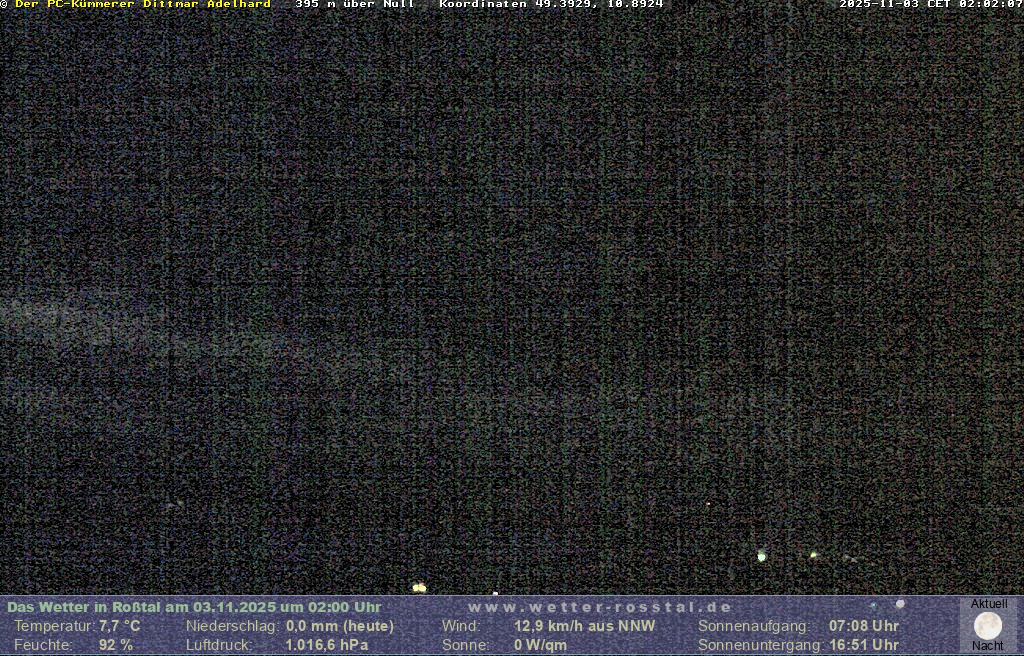
Task: Click the Feuchte 92 % reading
Action: click(x=115, y=645)
